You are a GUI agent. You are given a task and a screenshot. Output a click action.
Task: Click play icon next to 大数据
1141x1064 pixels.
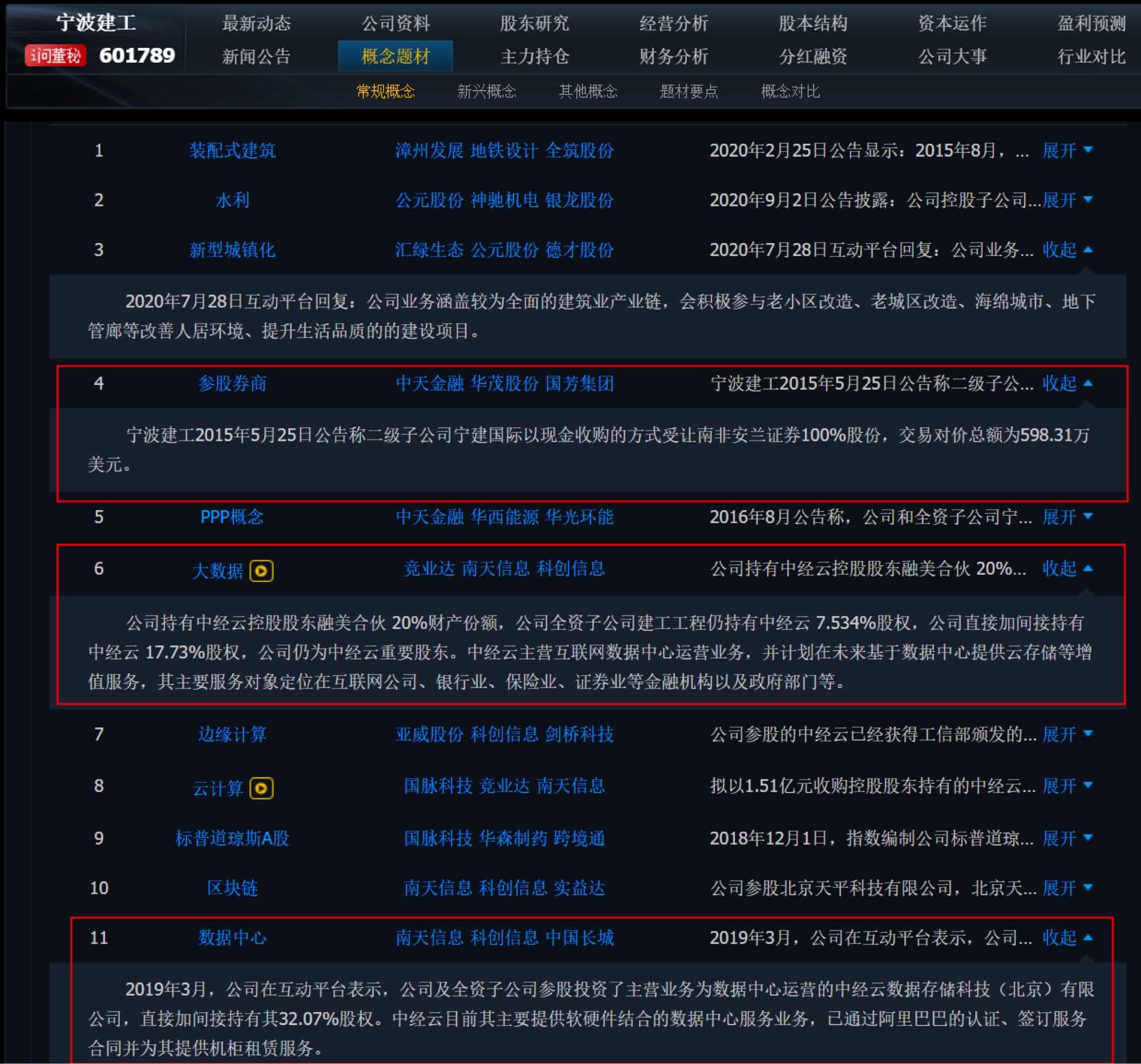coord(261,571)
